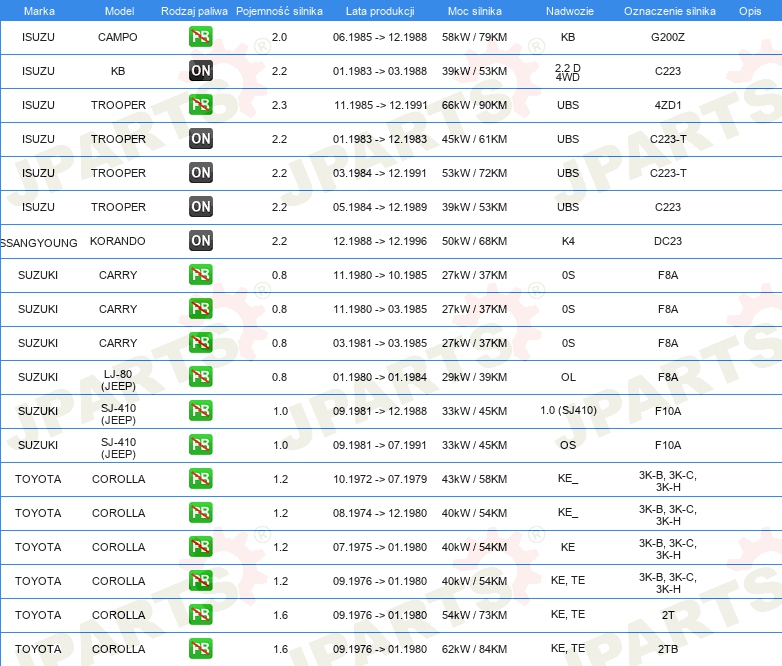Select the Marka column header

(x=39, y=11)
